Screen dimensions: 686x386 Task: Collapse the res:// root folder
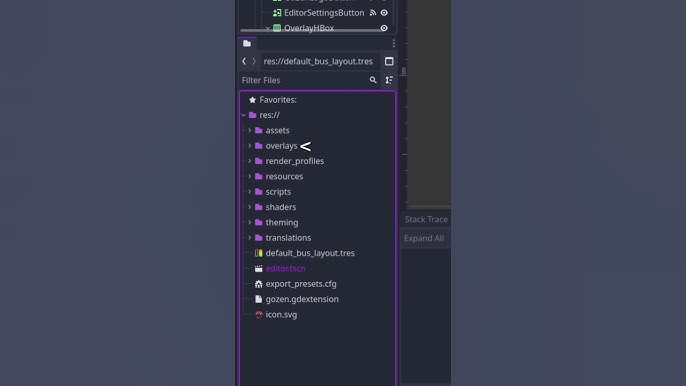click(244, 115)
